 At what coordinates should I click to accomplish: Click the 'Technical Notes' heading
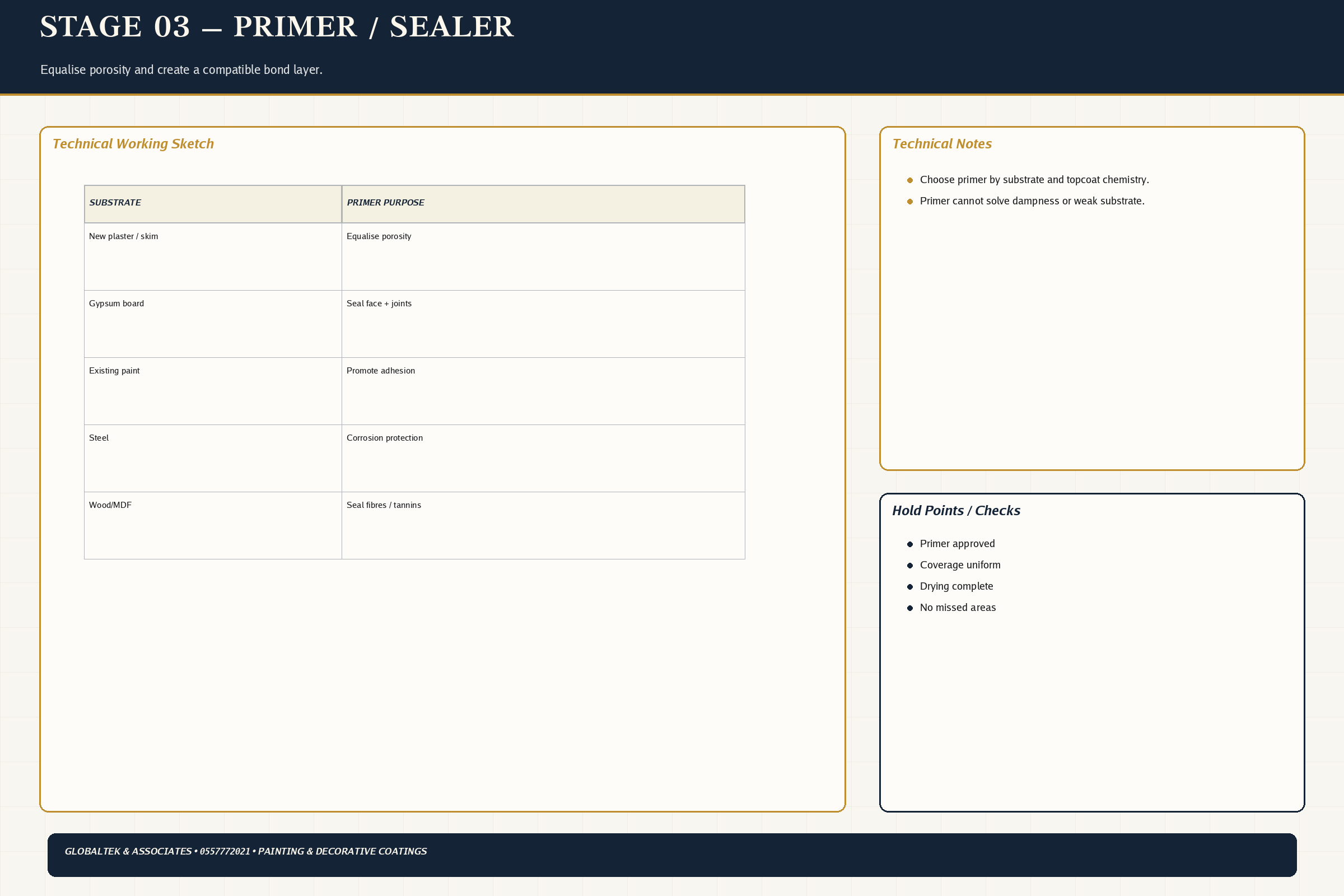click(942, 144)
